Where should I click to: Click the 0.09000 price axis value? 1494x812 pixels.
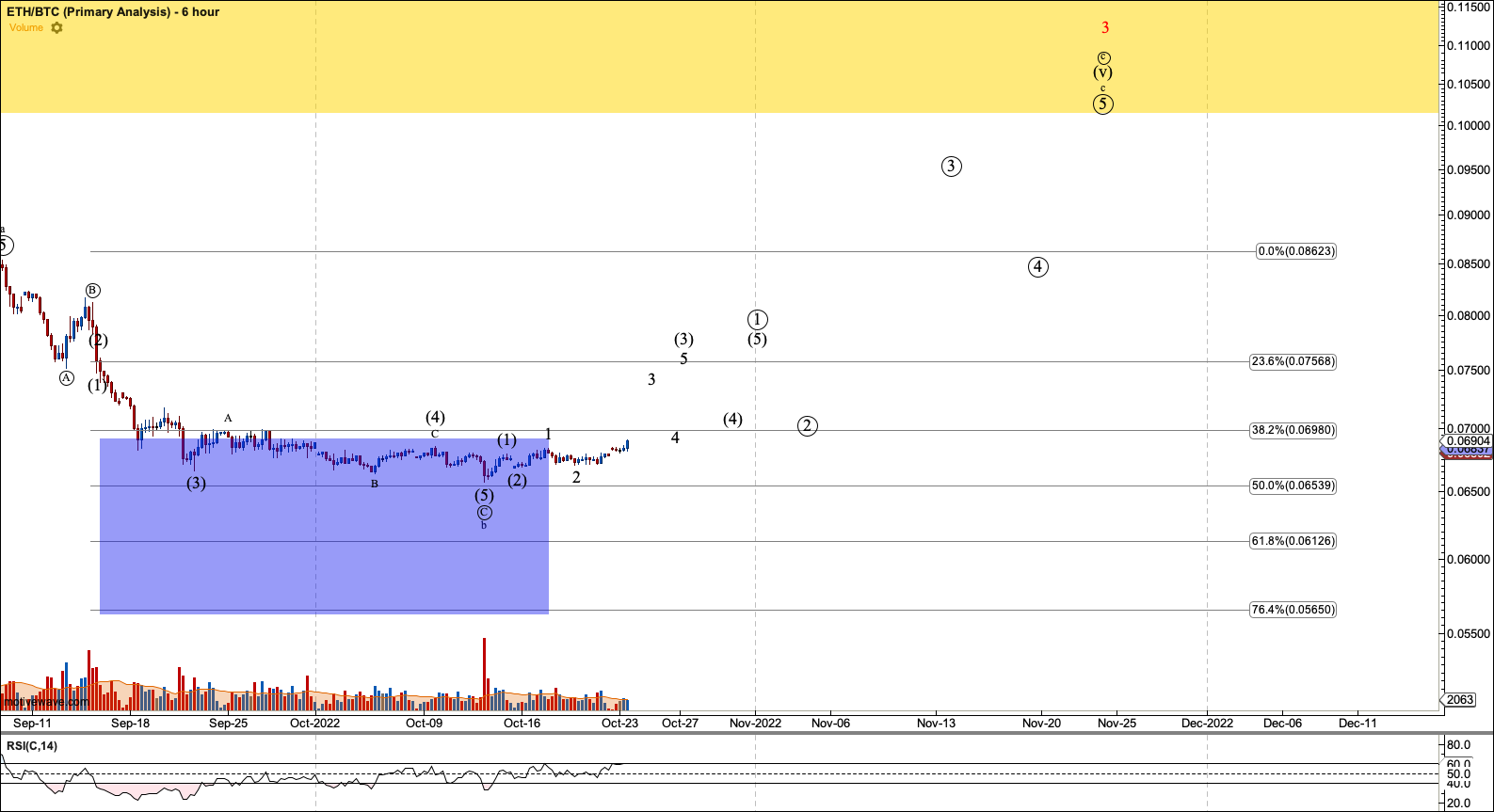(x=1469, y=215)
